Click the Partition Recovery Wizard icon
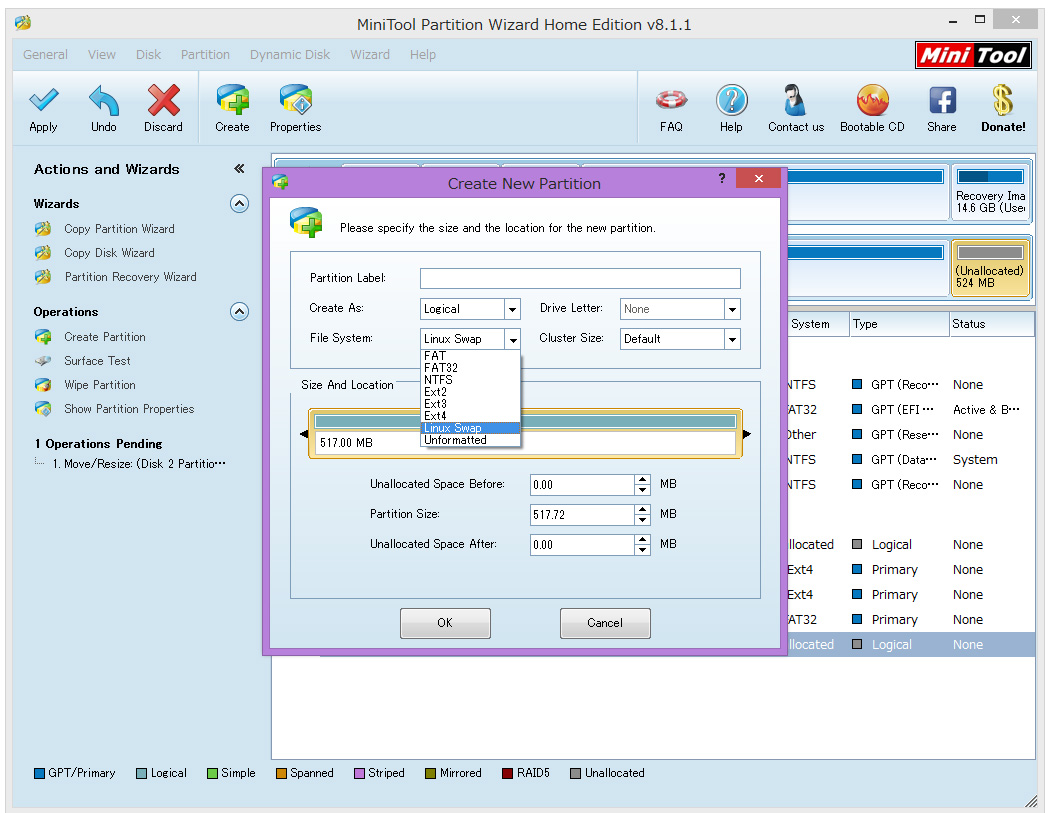This screenshot has width=1051, height=813. (43, 277)
